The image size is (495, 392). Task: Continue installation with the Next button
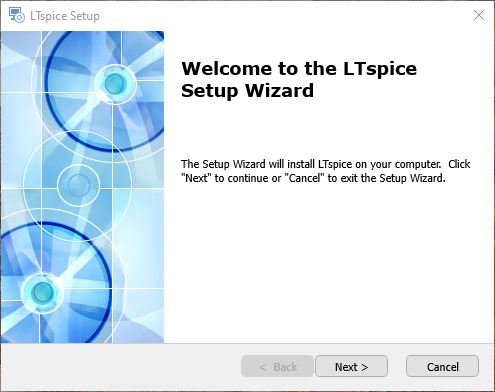(351, 366)
